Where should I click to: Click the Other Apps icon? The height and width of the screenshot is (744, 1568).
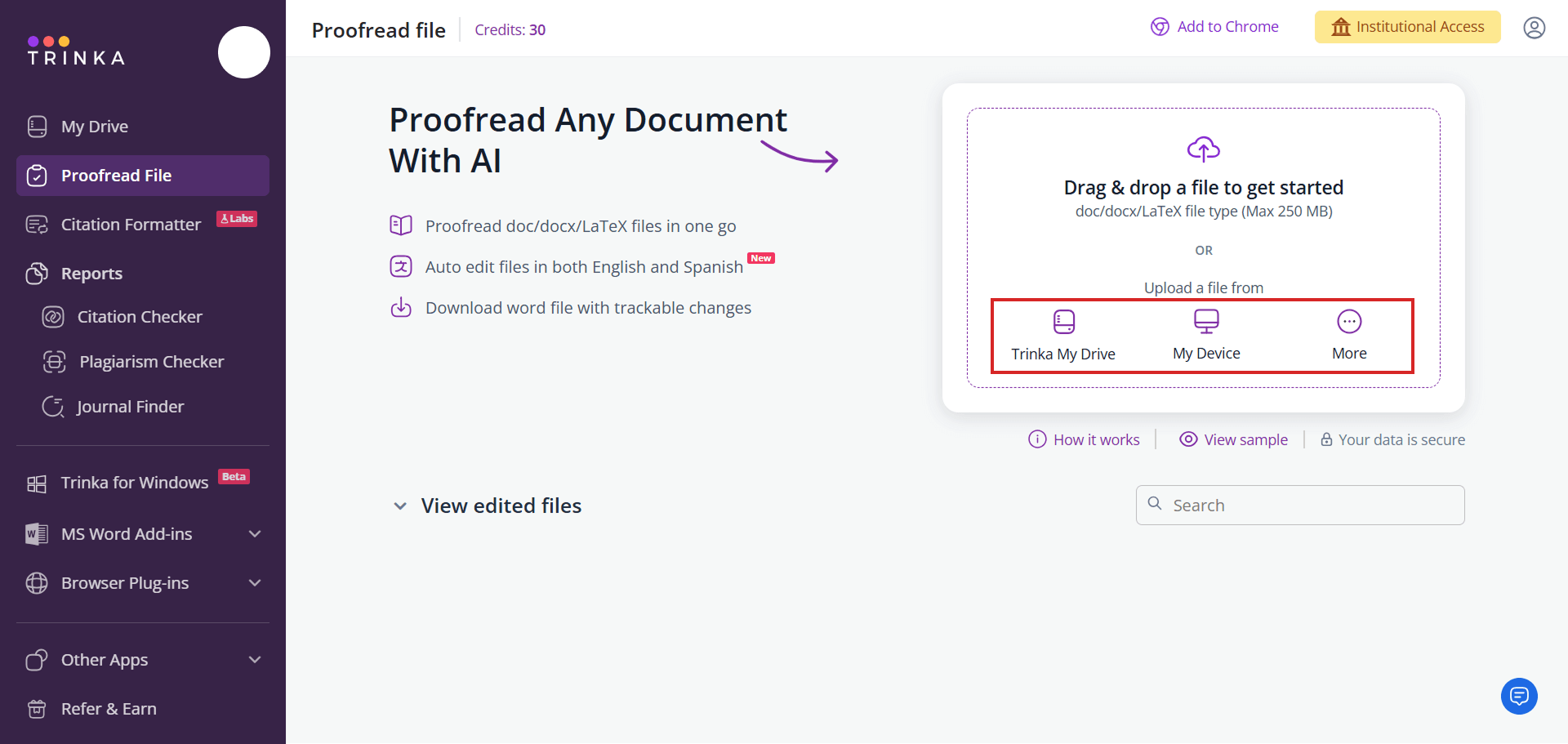tap(37, 660)
